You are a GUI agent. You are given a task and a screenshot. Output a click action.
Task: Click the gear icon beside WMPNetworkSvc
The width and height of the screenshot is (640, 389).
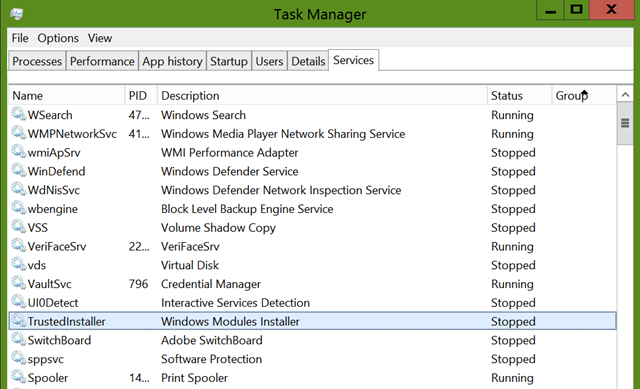pyautogui.click(x=18, y=133)
